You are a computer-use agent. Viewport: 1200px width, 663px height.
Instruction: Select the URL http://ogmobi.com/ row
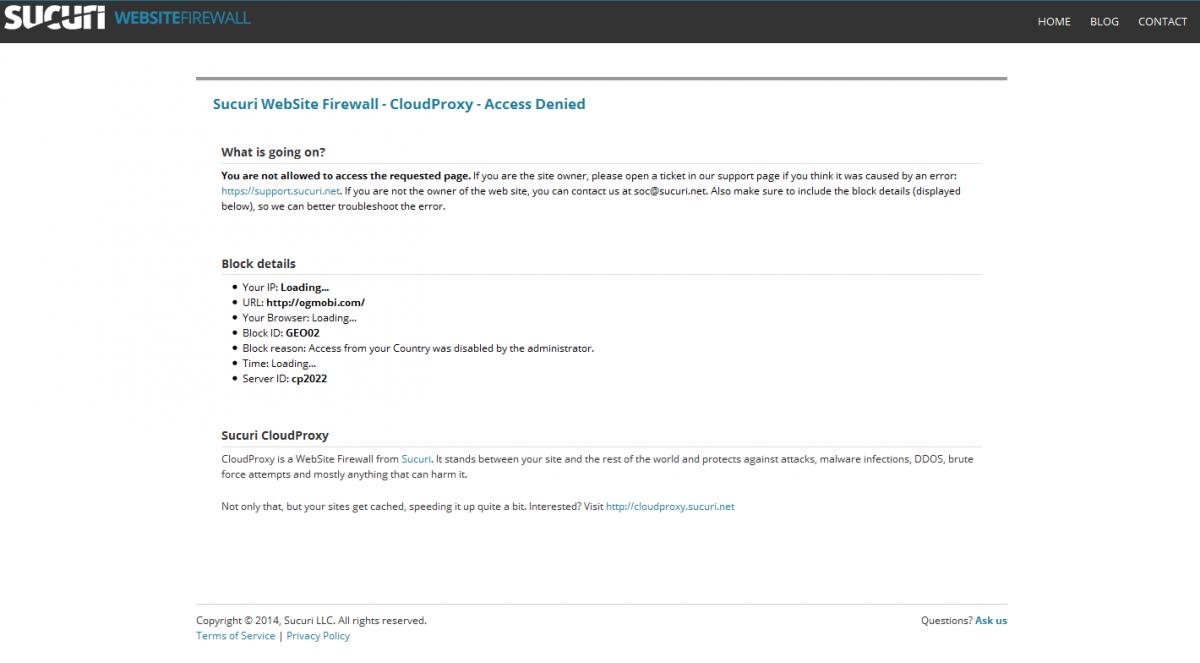304,303
